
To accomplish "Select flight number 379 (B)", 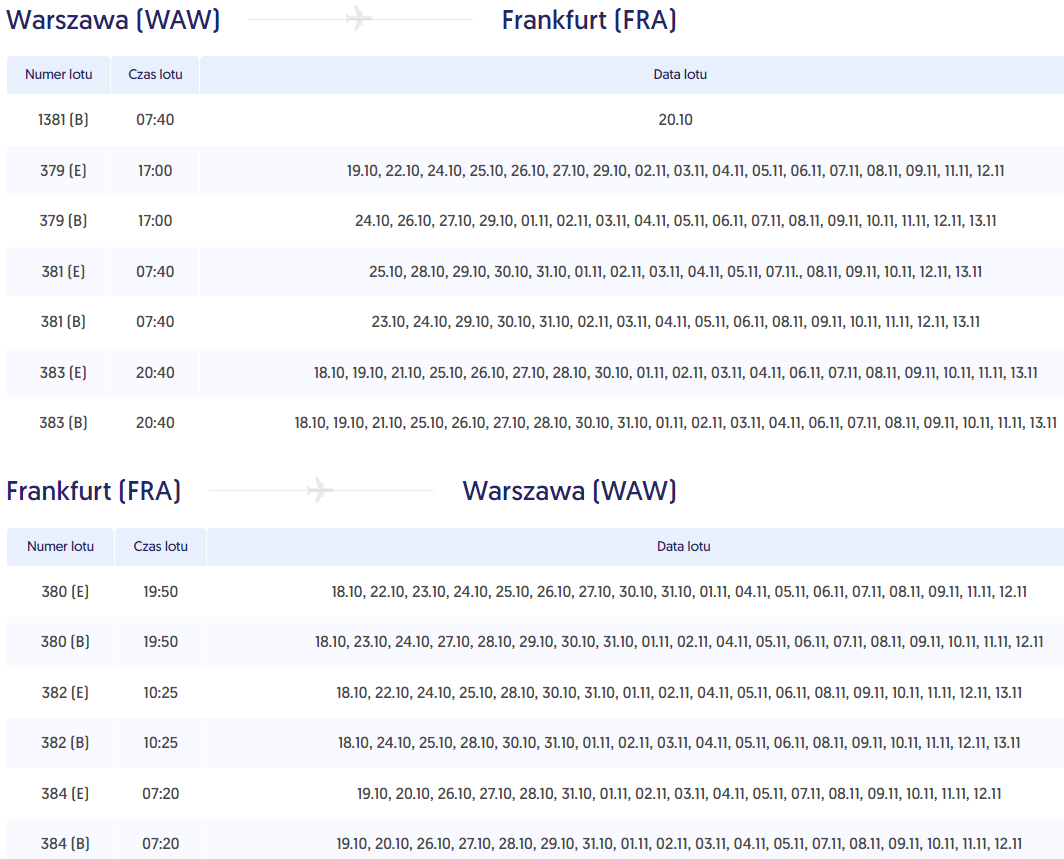I will tap(63, 221).
